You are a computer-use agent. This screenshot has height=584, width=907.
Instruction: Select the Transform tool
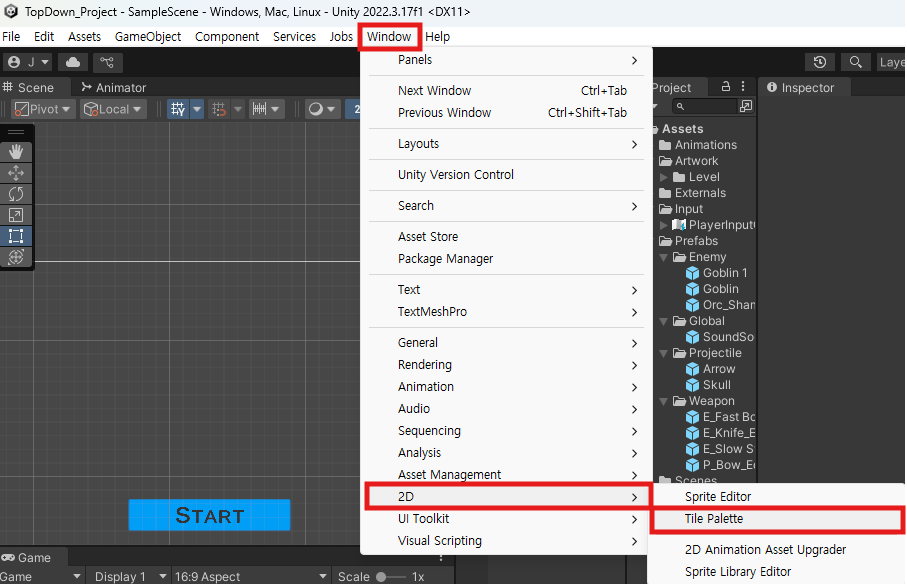pos(16,257)
